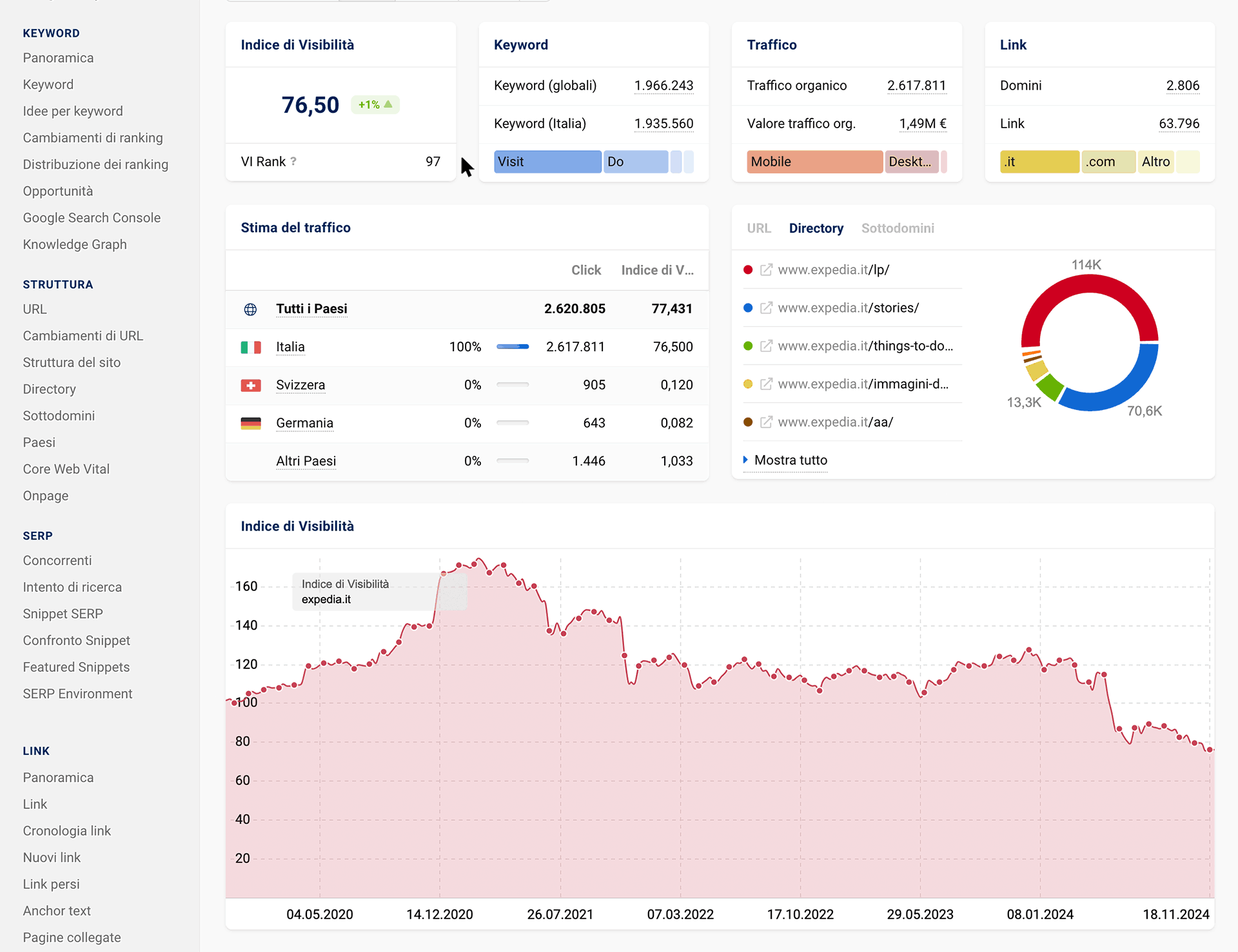This screenshot has height=952, width=1238.
Task: Open Opportunità in sidebar
Action: (58, 191)
